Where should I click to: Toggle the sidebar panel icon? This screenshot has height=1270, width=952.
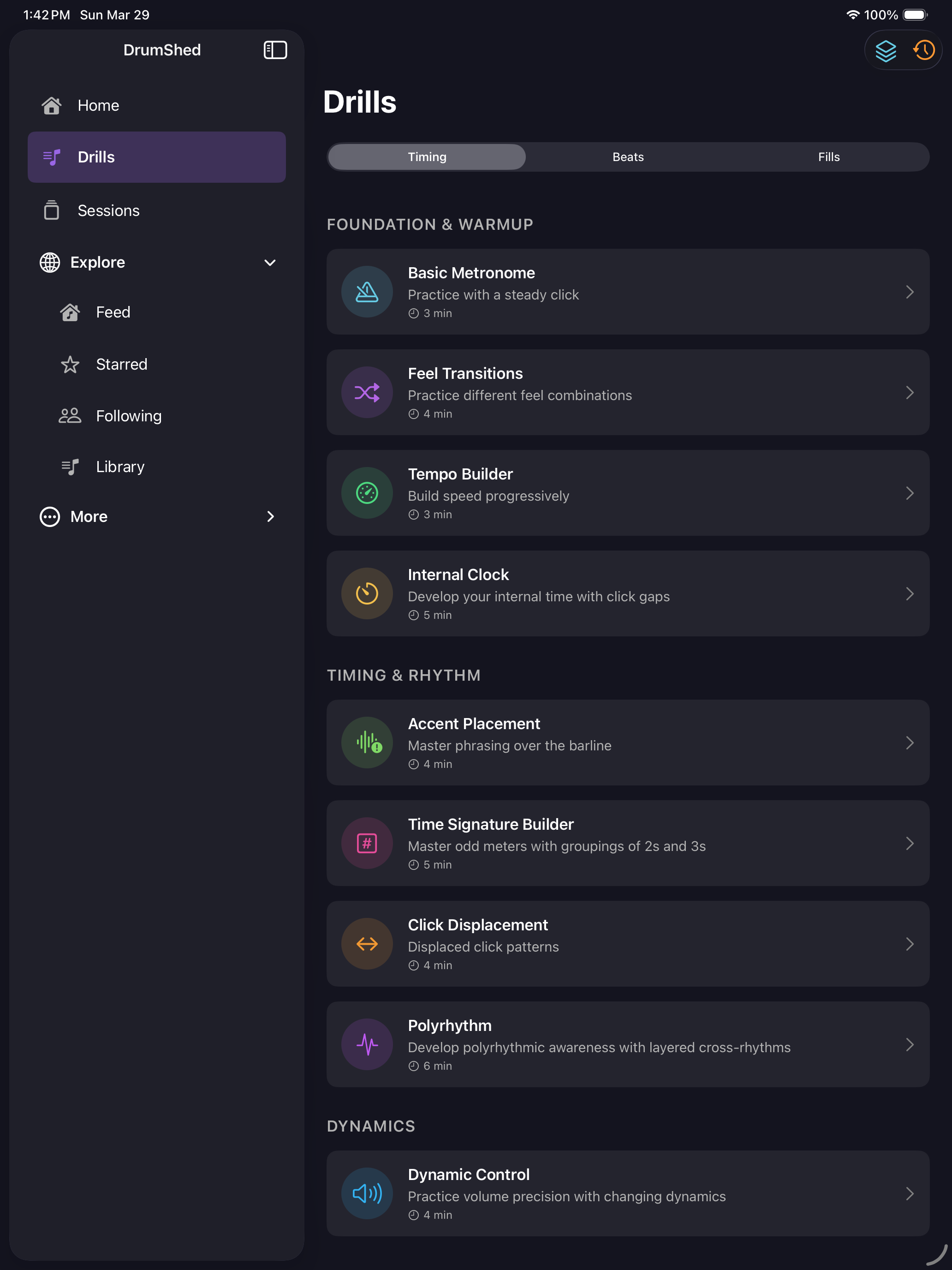[275, 50]
